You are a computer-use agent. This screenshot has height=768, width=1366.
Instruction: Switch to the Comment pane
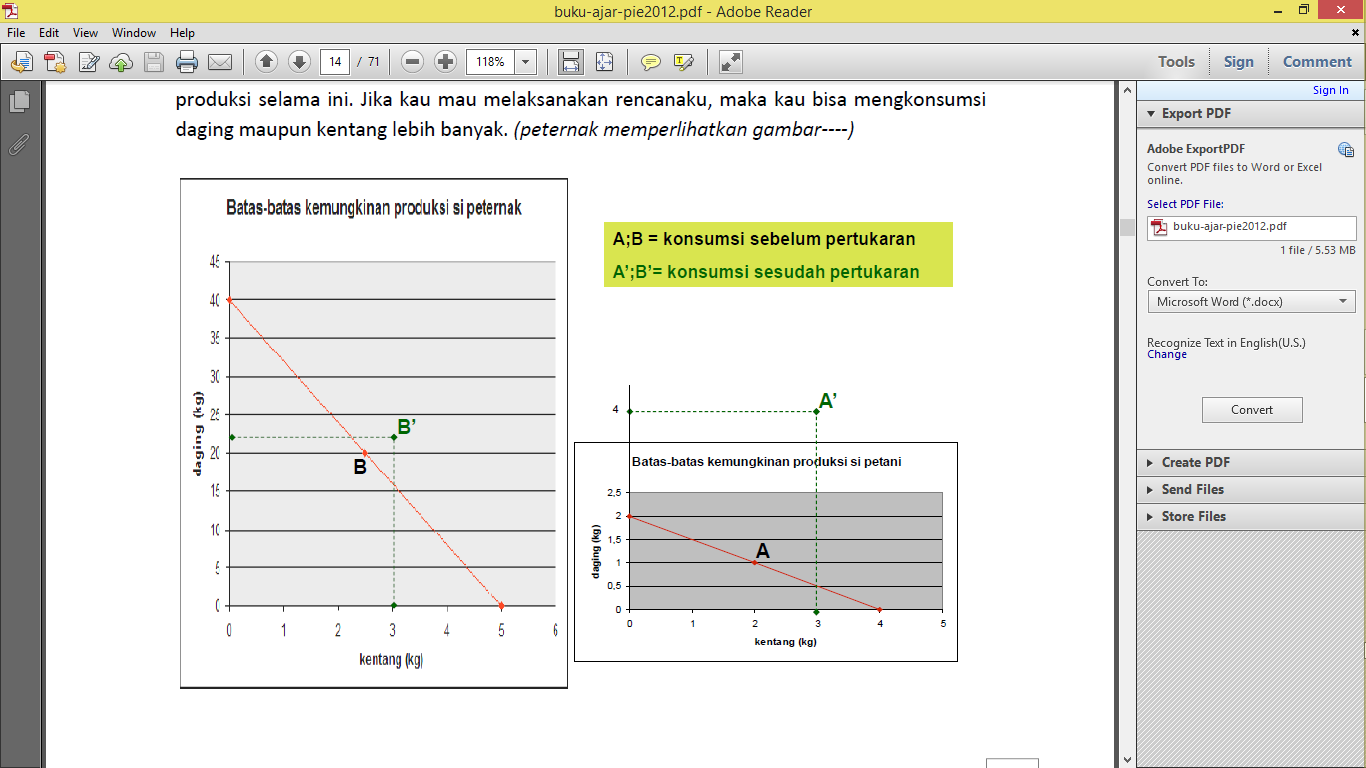point(1317,62)
